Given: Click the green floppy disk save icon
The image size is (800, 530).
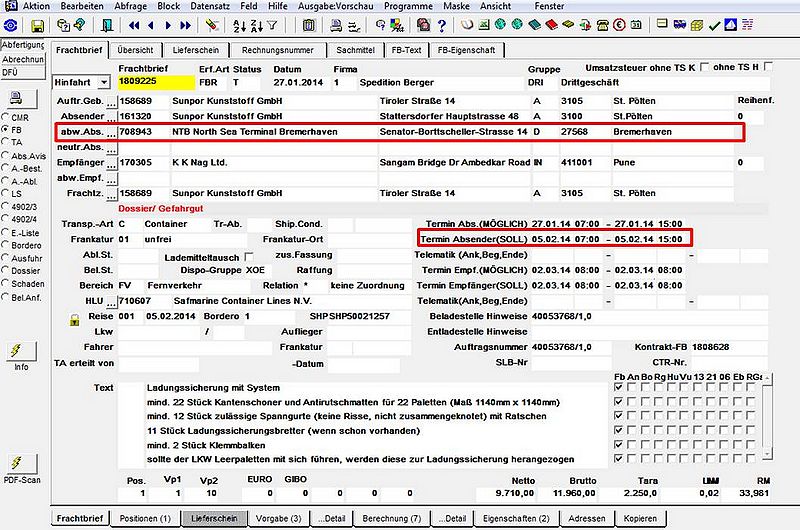Looking at the screenshot, I should pos(37,26).
